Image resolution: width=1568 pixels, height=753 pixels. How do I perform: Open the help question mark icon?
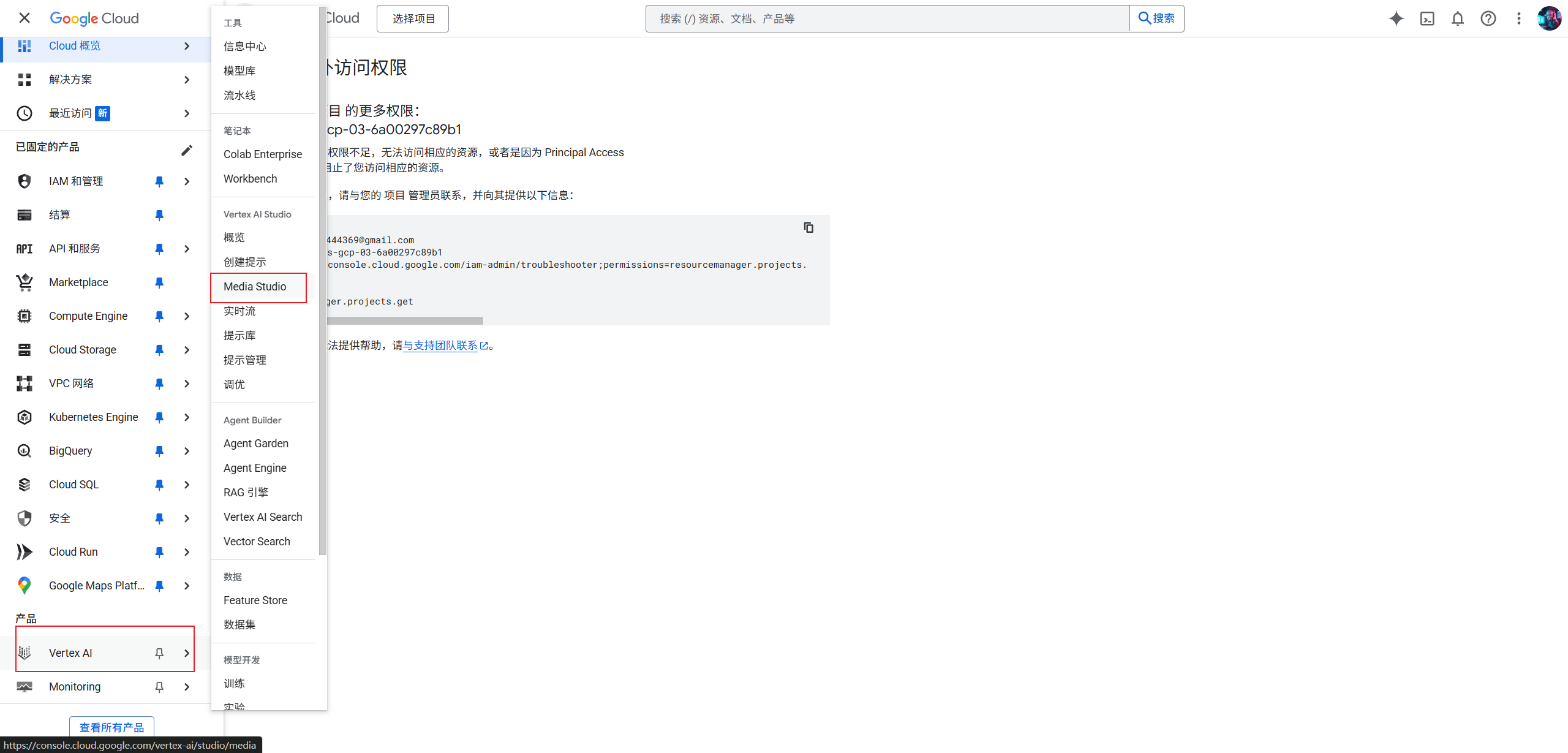click(x=1488, y=18)
